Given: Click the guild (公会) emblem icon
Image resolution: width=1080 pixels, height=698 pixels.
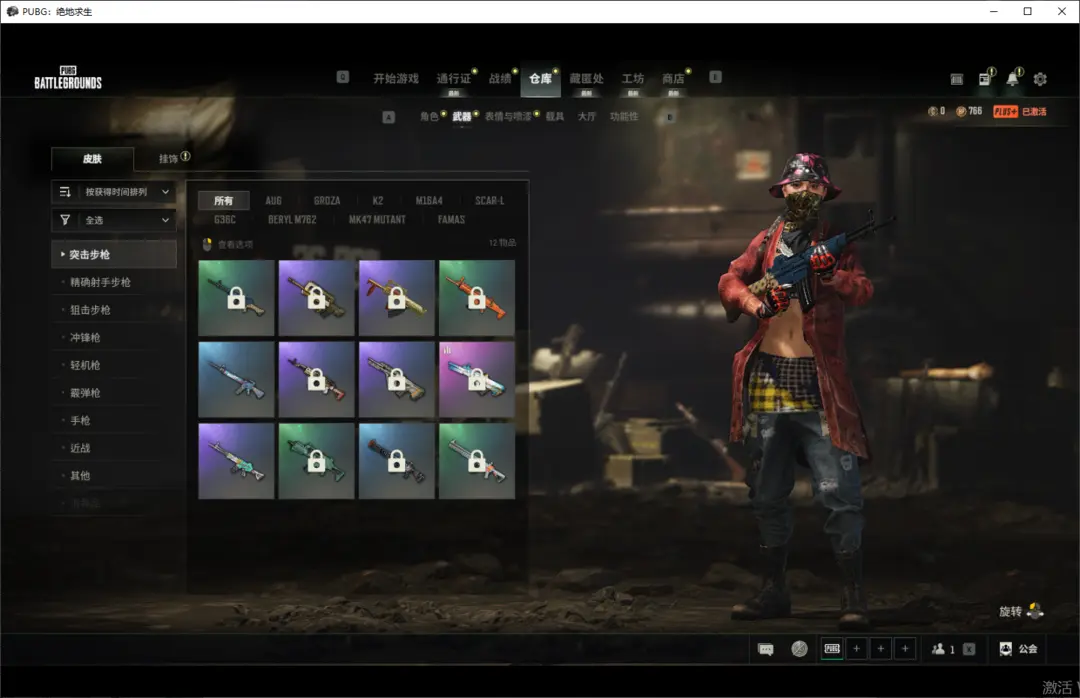Looking at the screenshot, I should click(1006, 649).
